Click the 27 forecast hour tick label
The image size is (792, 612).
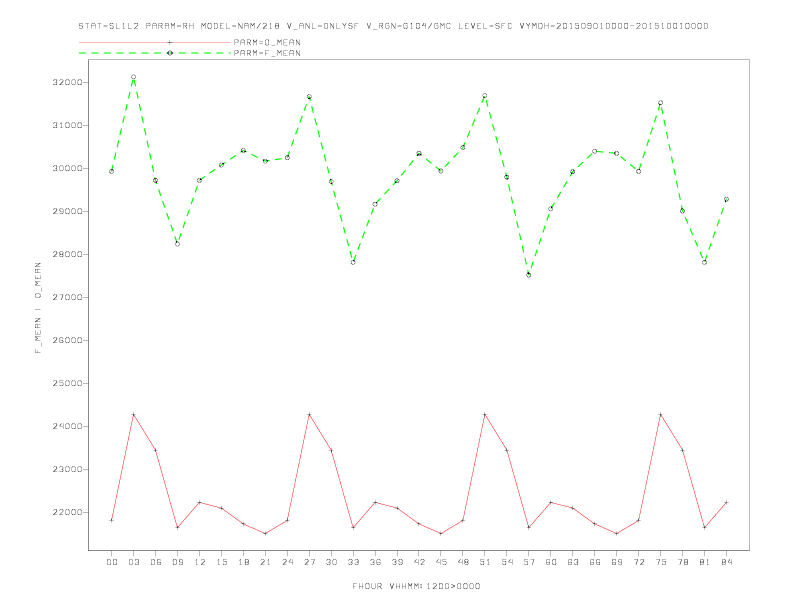(309, 562)
